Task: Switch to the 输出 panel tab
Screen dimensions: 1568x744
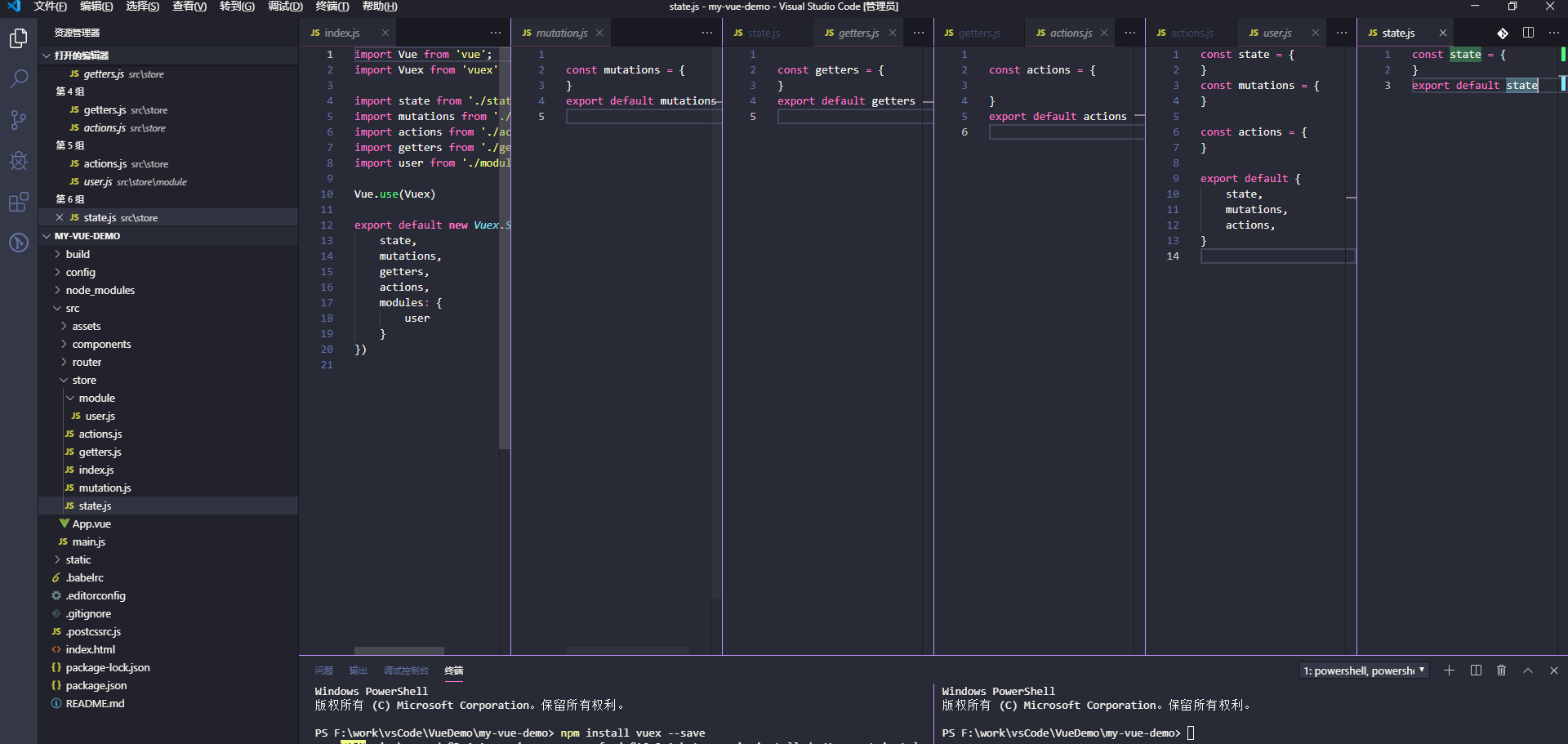Action: tap(359, 670)
